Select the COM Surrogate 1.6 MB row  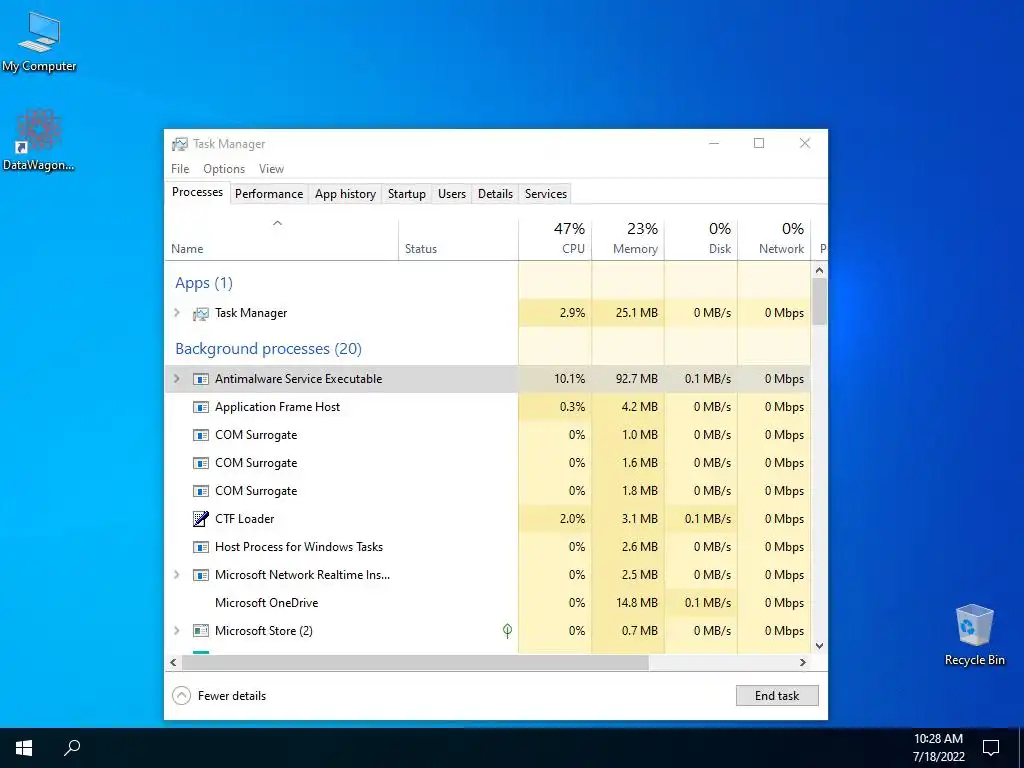pyautogui.click(x=488, y=463)
